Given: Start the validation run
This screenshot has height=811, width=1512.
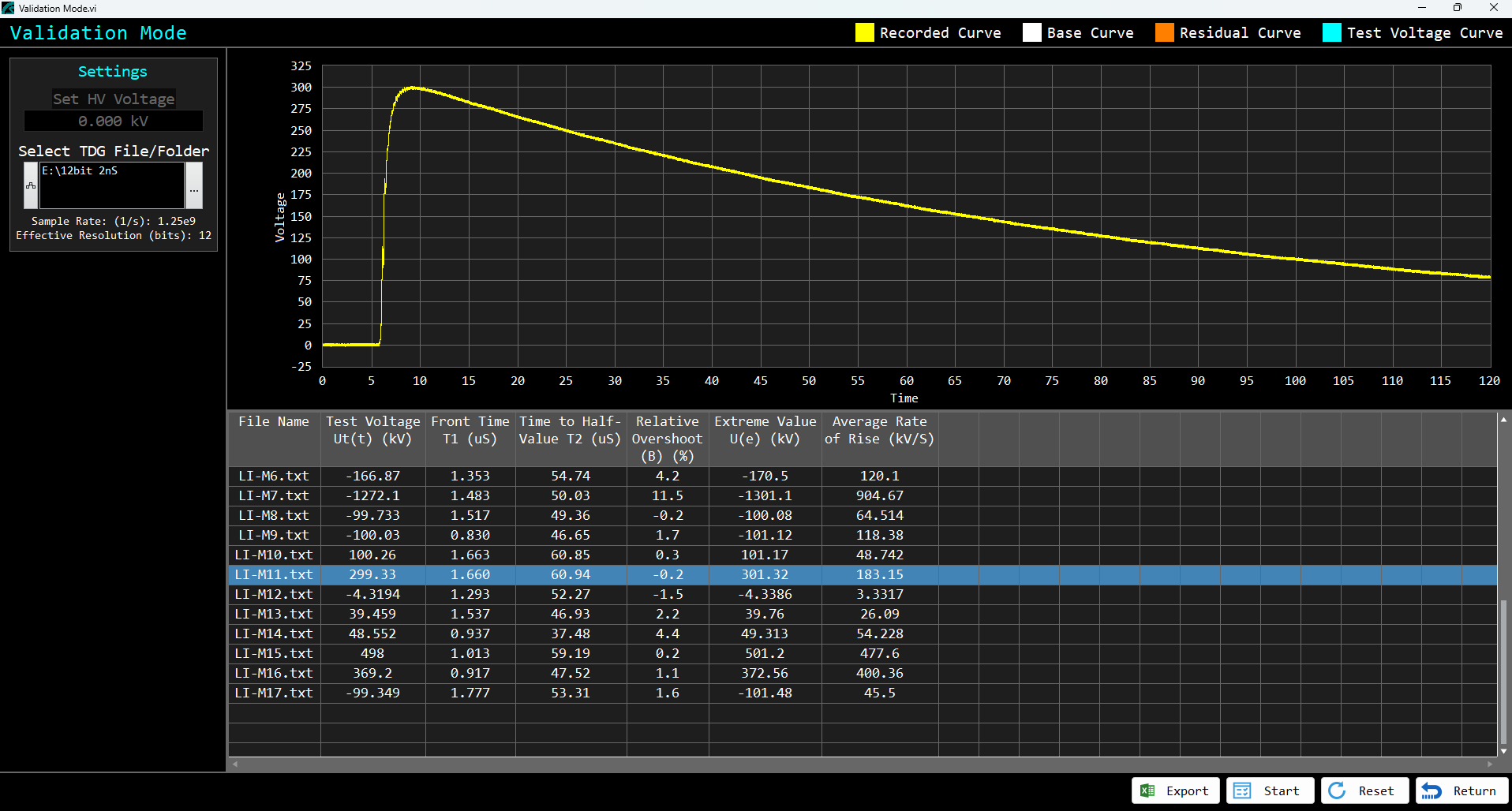Looking at the screenshot, I should [x=1270, y=790].
